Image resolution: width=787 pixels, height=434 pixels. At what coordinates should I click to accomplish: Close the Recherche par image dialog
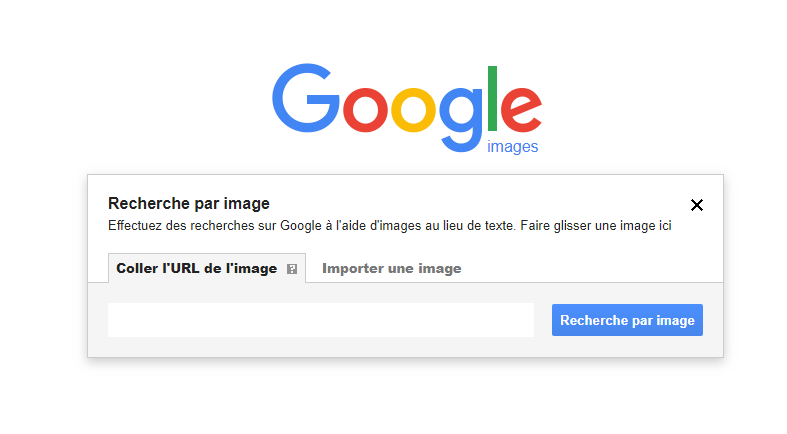click(x=697, y=205)
